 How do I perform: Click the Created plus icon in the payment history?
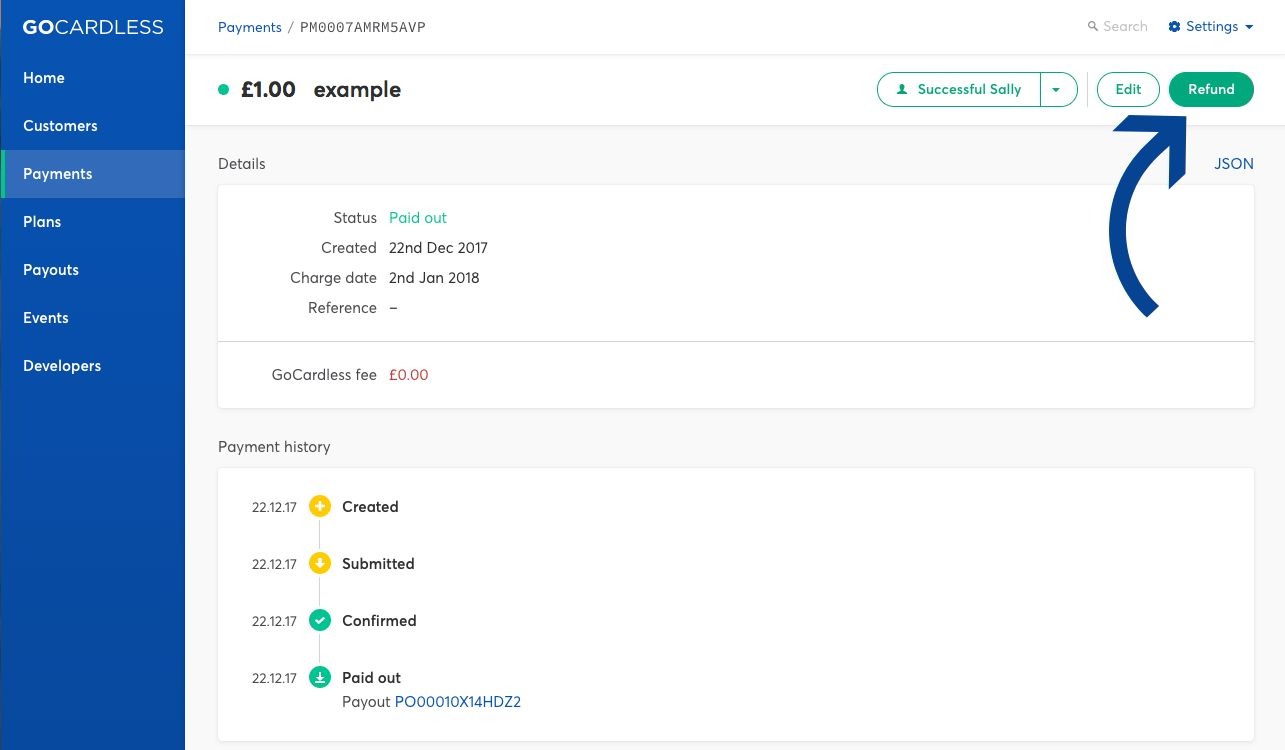(320, 507)
